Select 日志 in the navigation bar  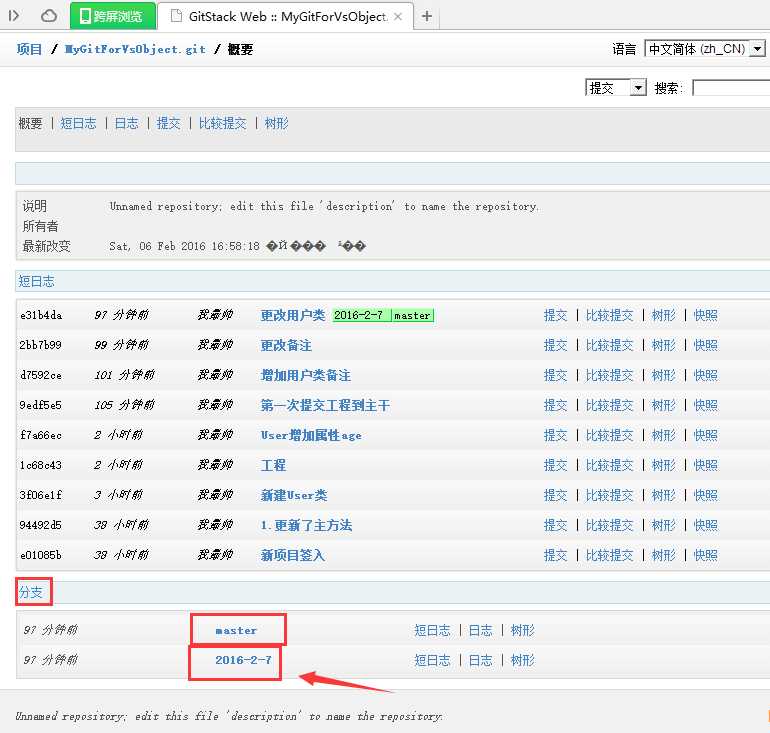coord(126,123)
